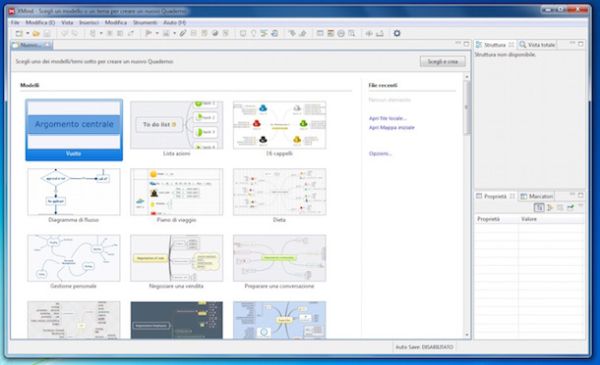Expand dropdown arrow next to flag icon

157,34
